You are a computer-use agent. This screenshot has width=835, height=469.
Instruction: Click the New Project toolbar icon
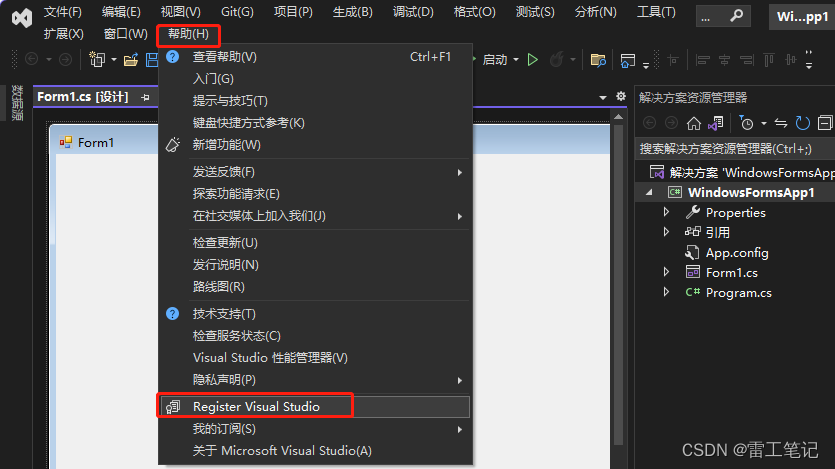tap(97, 59)
